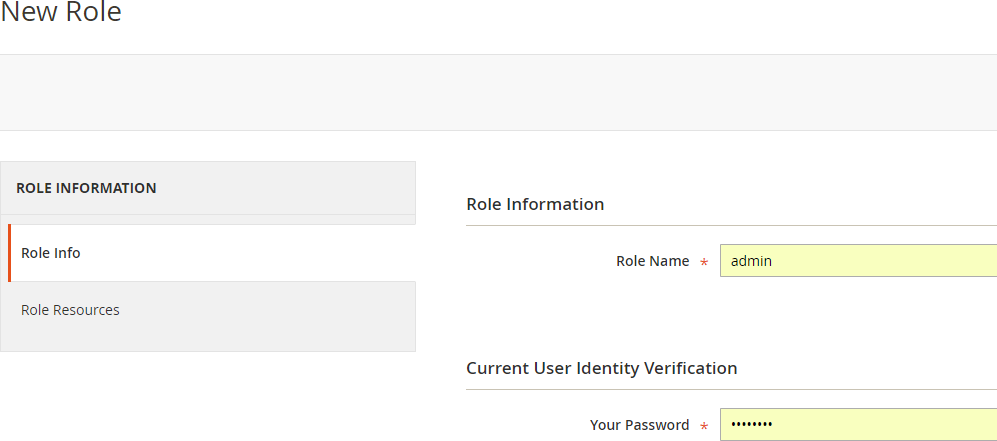Click the Current User Identity Verification heading

(601, 368)
